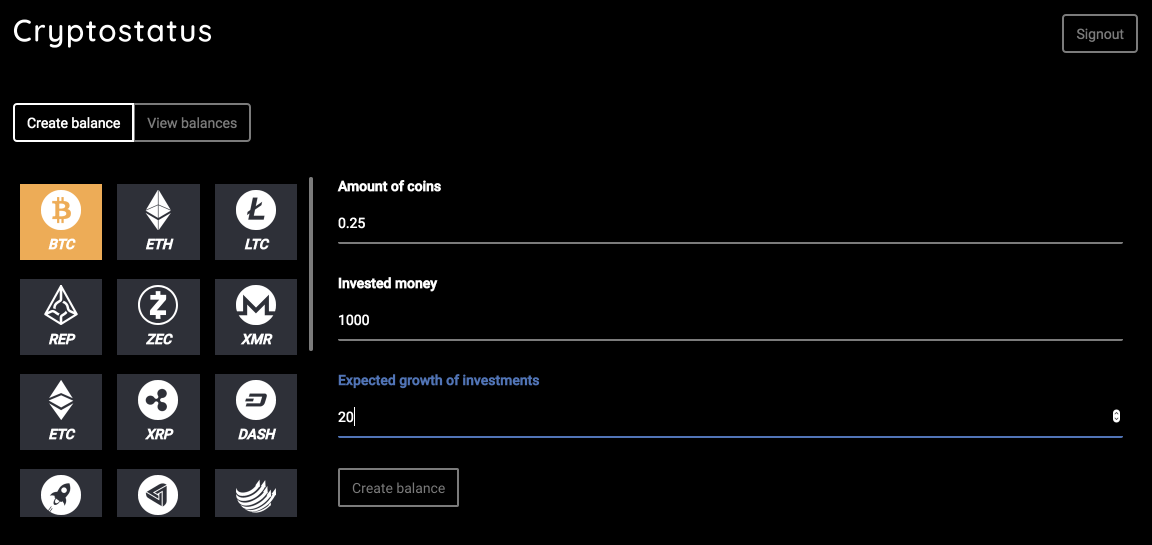This screenshot has width=1152, height=545.
Task: Pick the Ethereum Classic ETC coin
Action: click(x=61, y=411)
